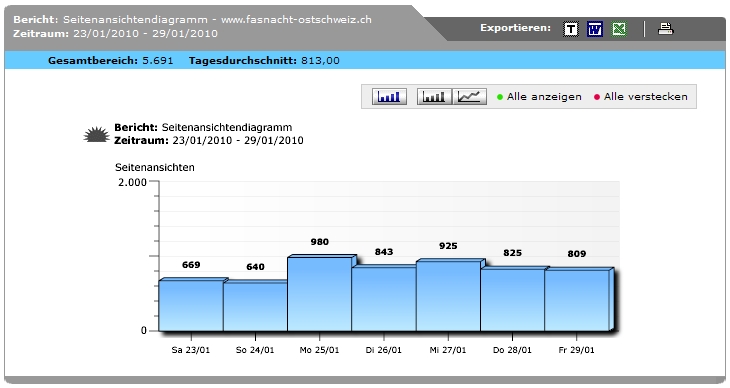Export report to Word document
The image size is (730, 388).
tap(595, 29)
